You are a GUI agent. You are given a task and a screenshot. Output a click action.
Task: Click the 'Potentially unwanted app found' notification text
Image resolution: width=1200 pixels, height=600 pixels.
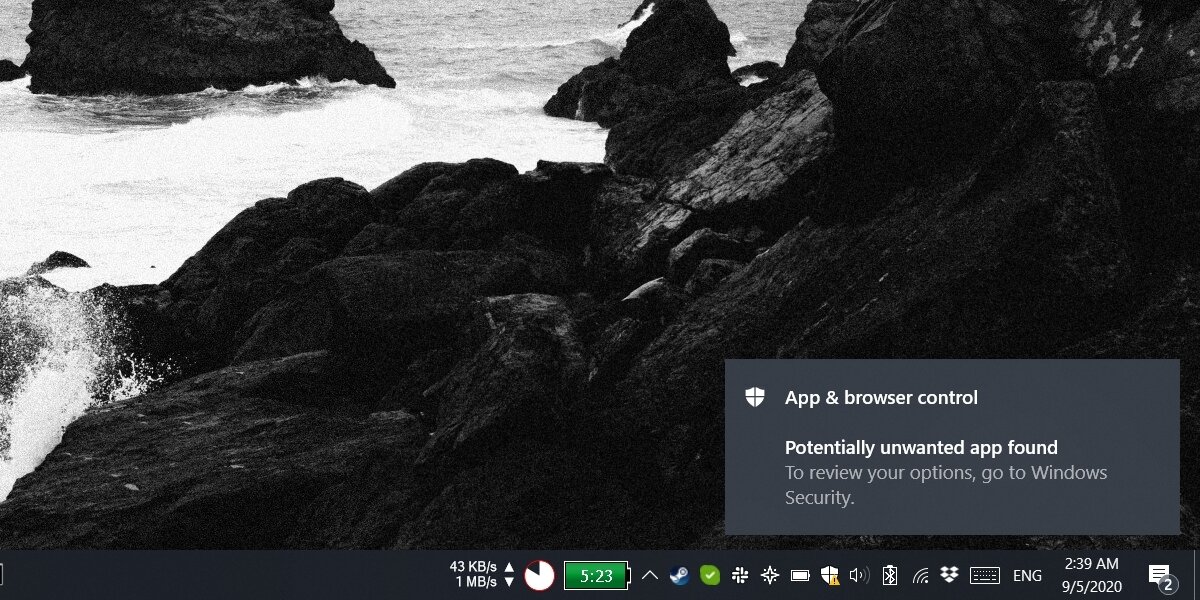pos(921,447)
